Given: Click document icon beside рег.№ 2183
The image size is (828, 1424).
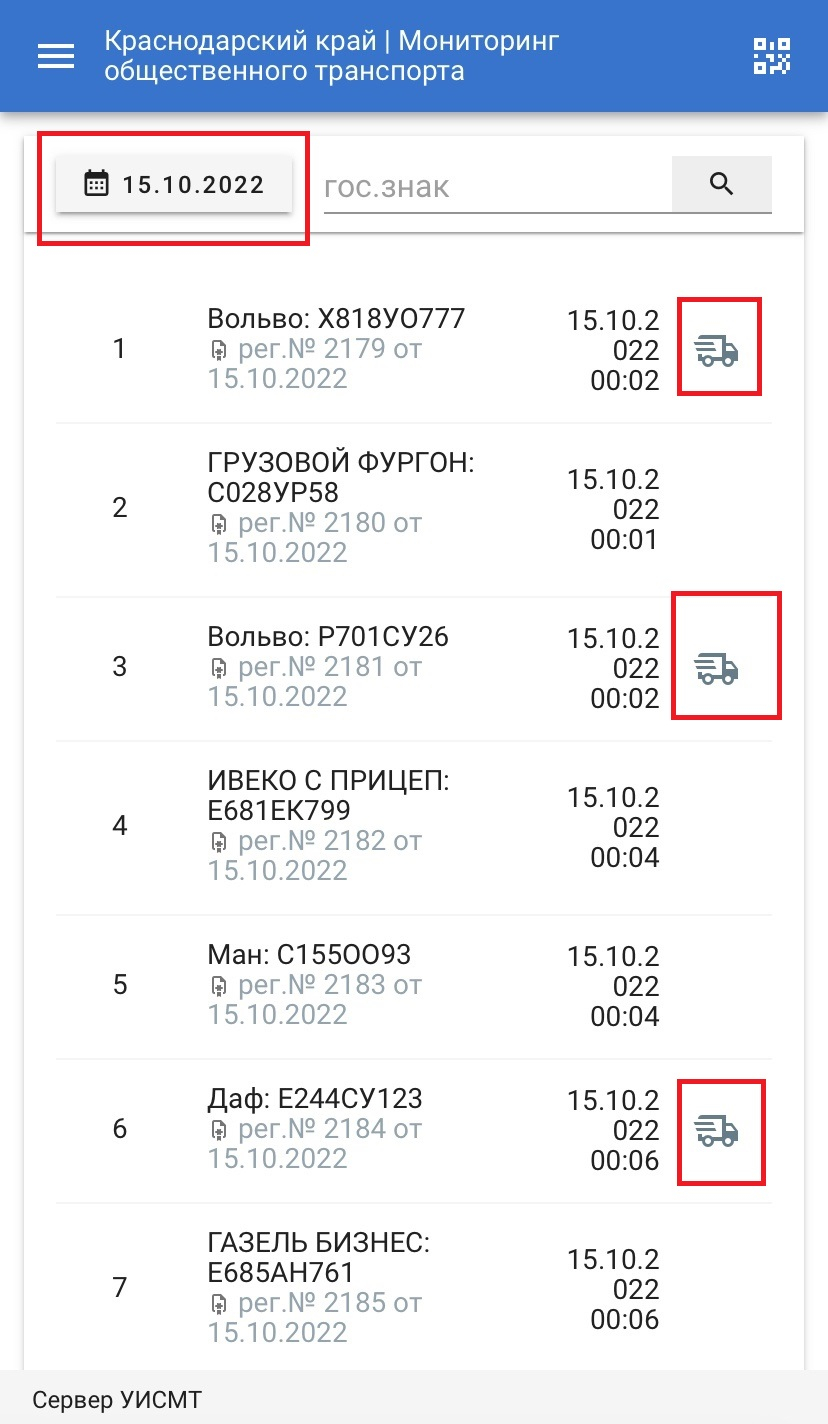Looking at the screenshot, I should pos(219,986).
